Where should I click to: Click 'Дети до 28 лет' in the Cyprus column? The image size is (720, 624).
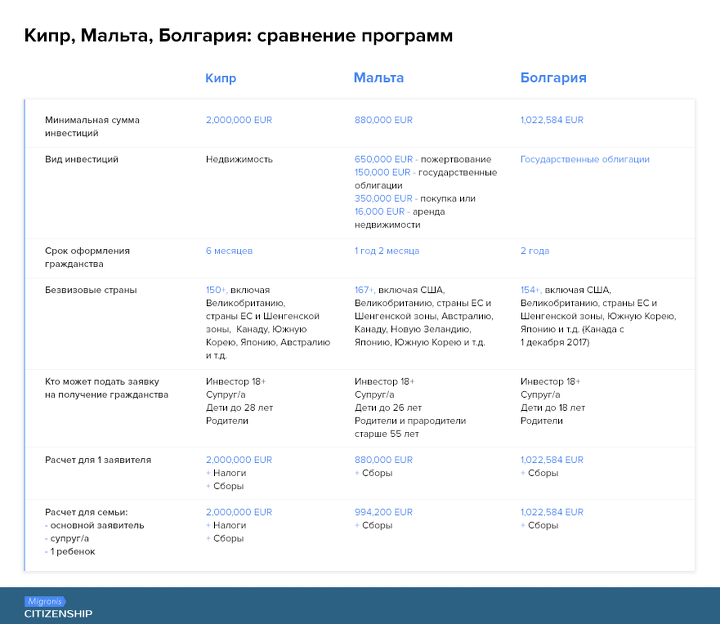[239, 408]
